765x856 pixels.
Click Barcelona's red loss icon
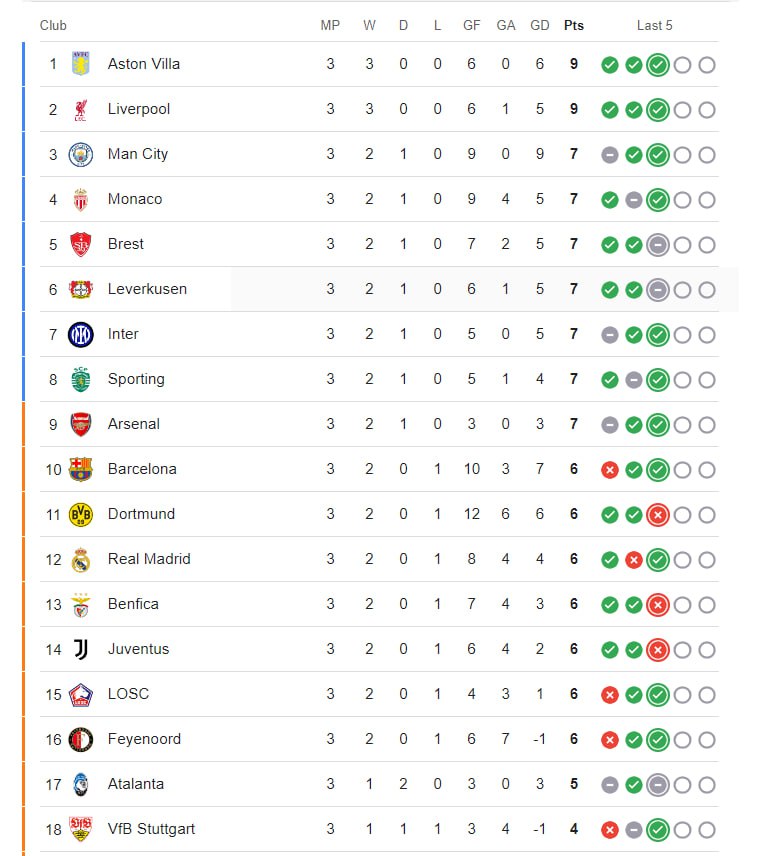pos(609,470)
